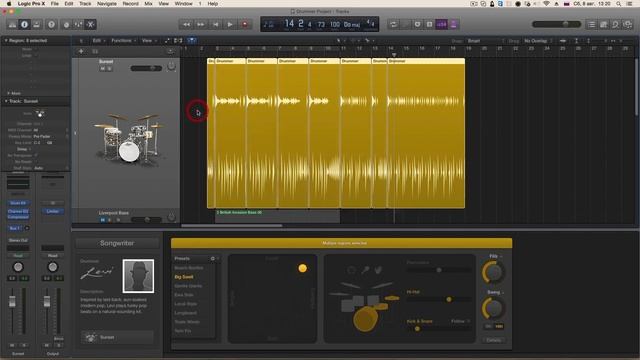Viewport: 640px width, 360px height.
Task: Click duplicate track button
Action: point(95,51)
